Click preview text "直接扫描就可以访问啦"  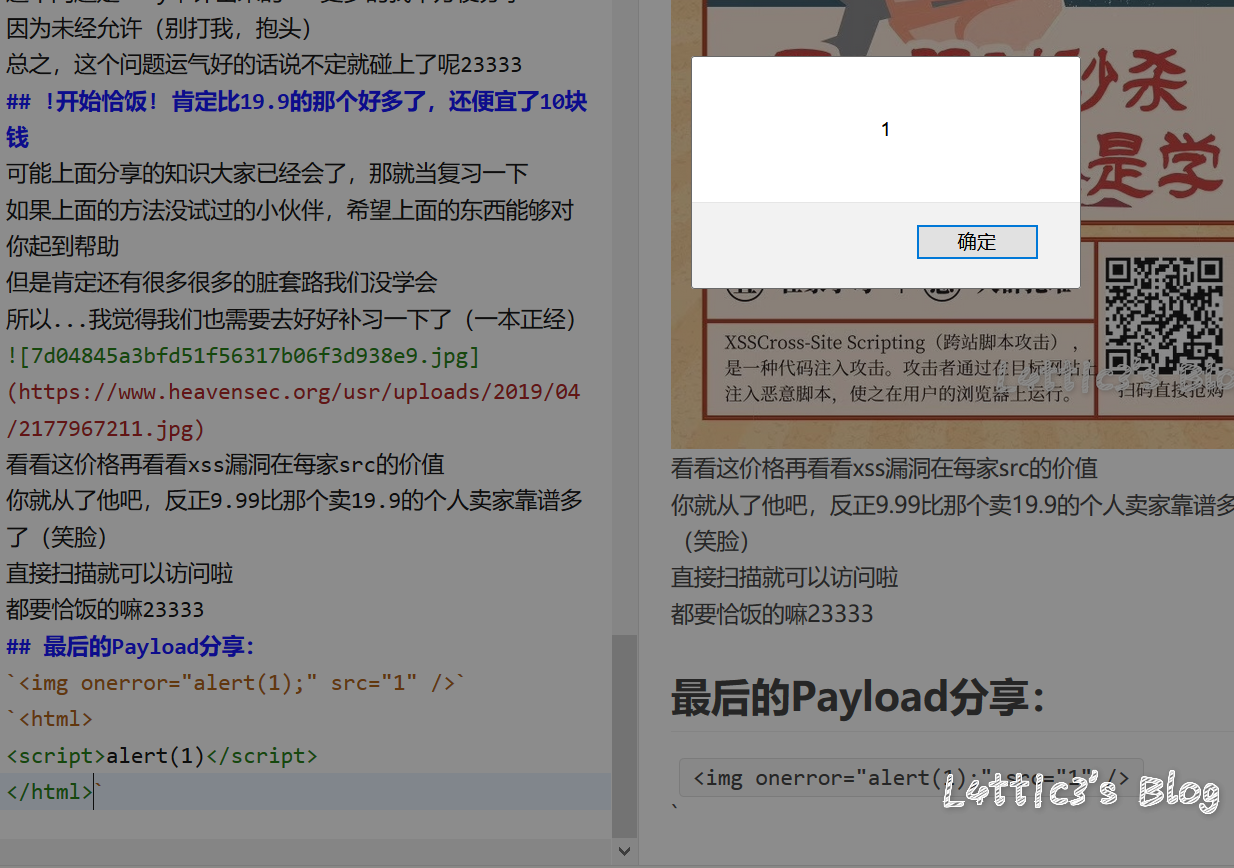[x=785, y=577]
